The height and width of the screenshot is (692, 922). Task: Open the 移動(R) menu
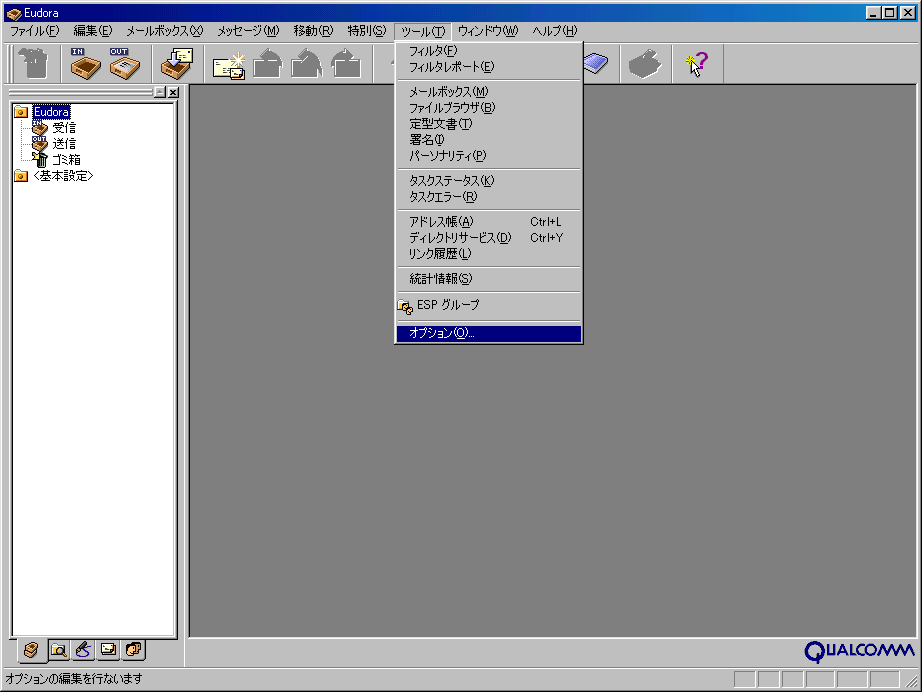(x=313, y=31)
